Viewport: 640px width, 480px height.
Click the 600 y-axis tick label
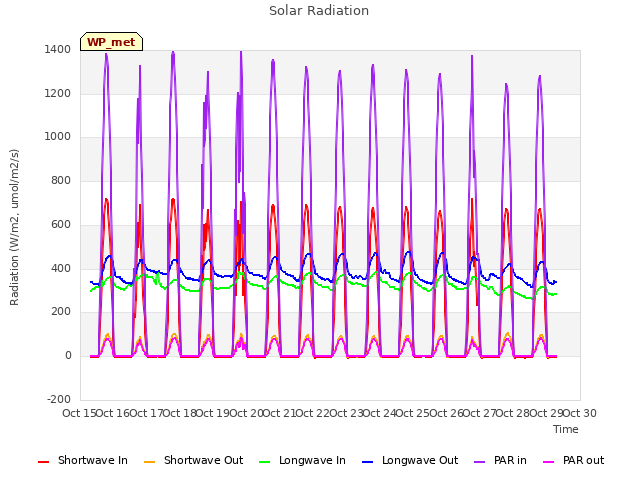point(61,224)
